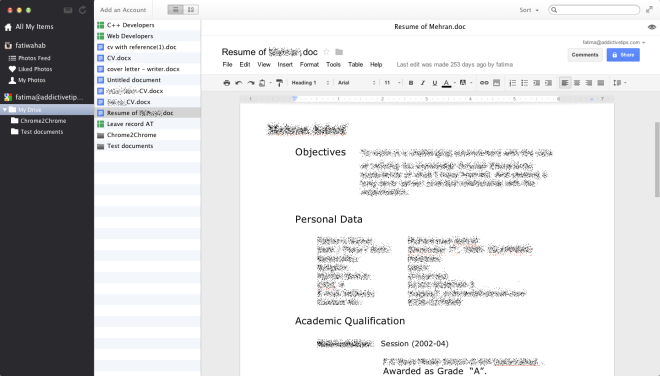Click the folder icon next to the document title
Image resolution: width=660 pixels, height=376 pixels.
[339, 52]
